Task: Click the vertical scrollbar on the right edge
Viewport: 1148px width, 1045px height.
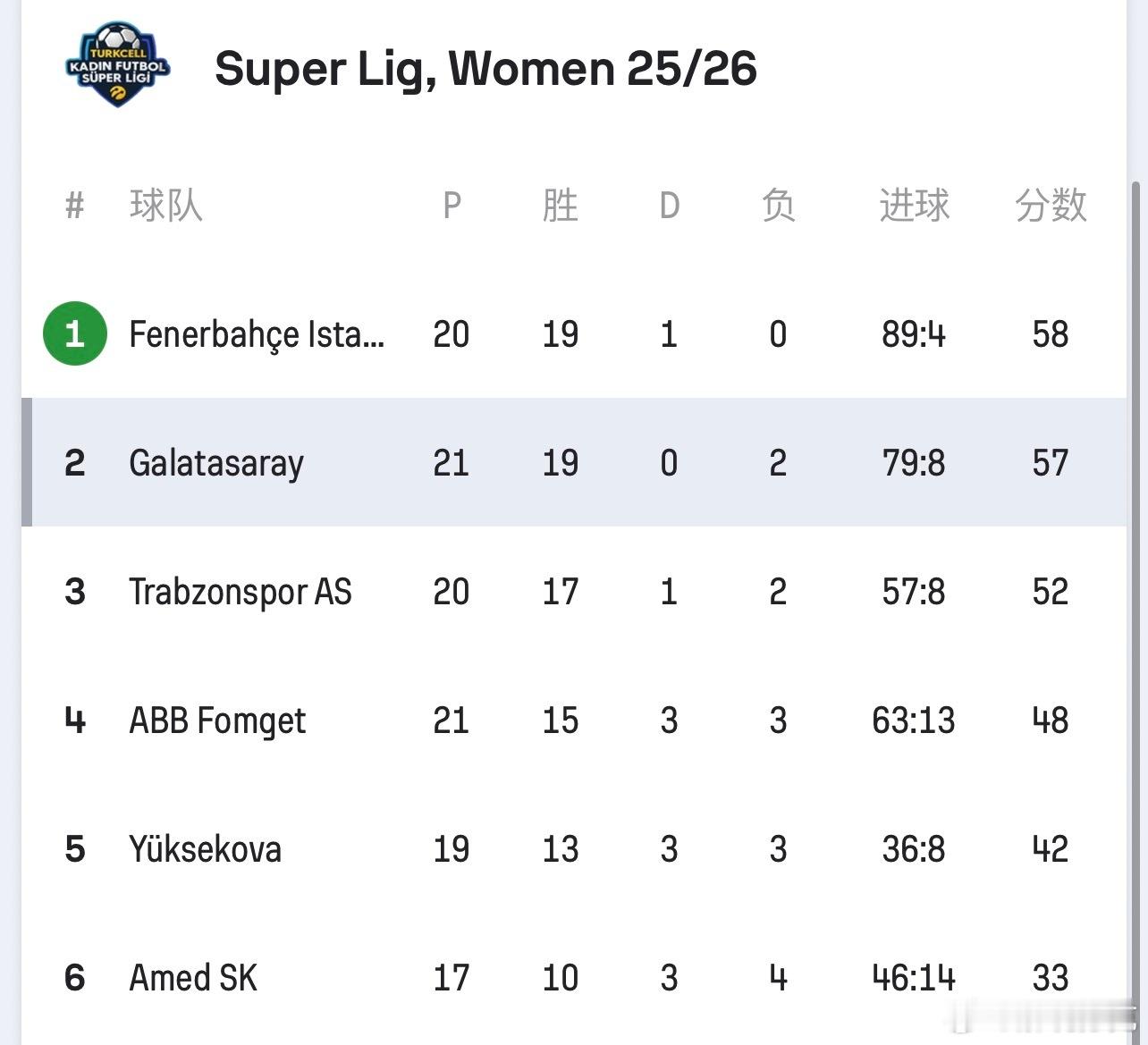Action: click(x=1136, y=536)
